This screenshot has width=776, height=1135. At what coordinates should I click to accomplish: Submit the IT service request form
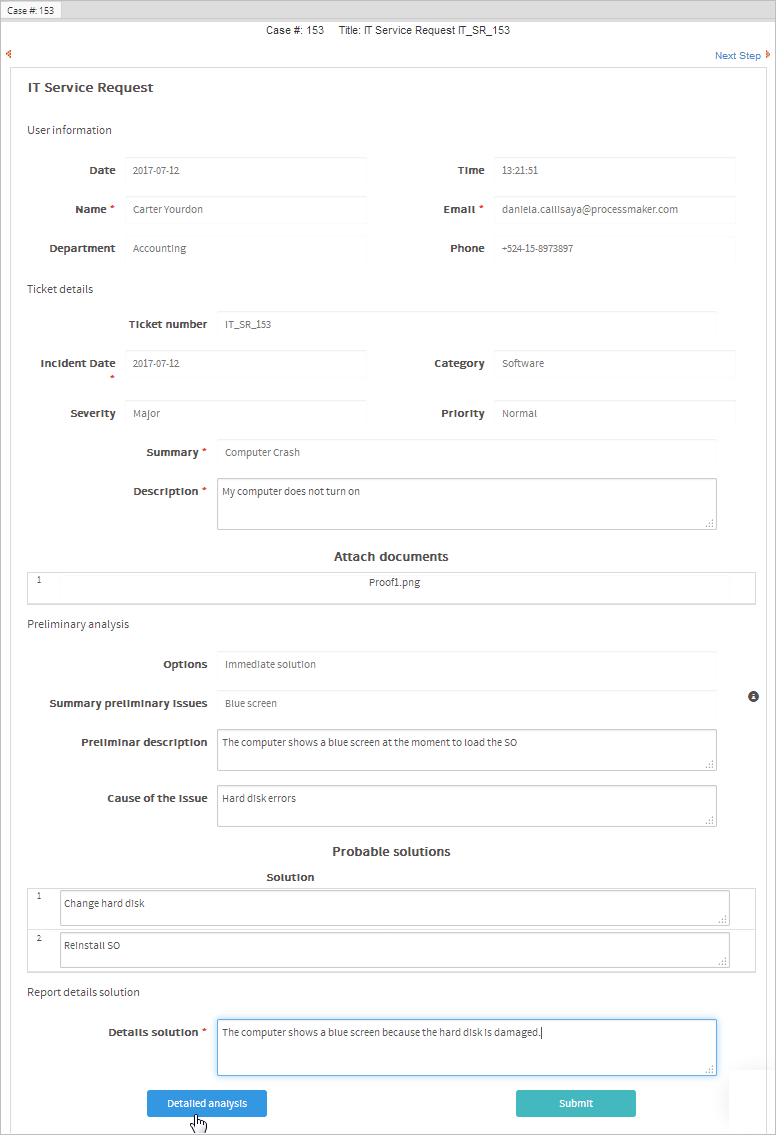[575, 1103]
